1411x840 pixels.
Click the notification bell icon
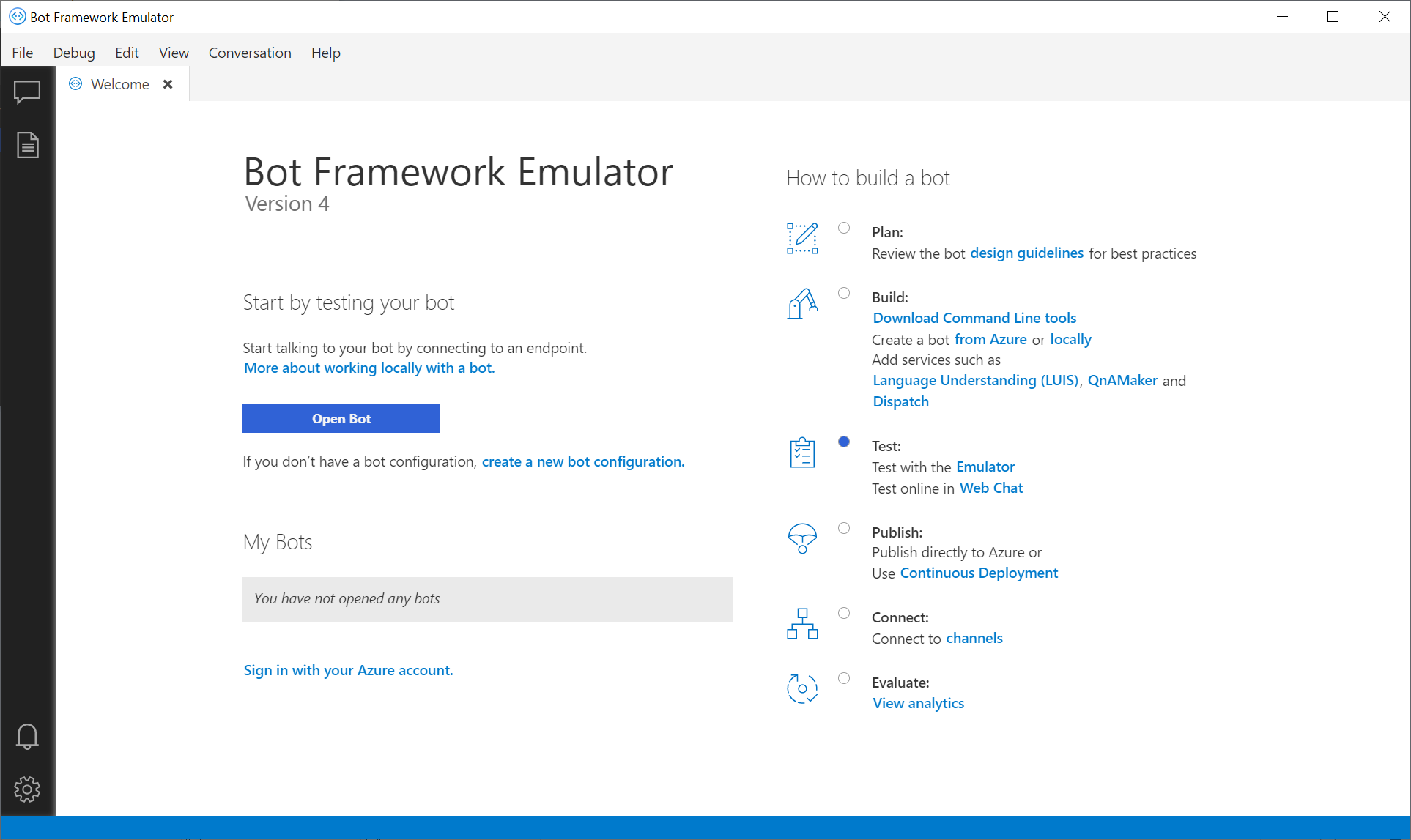[27, 735]
